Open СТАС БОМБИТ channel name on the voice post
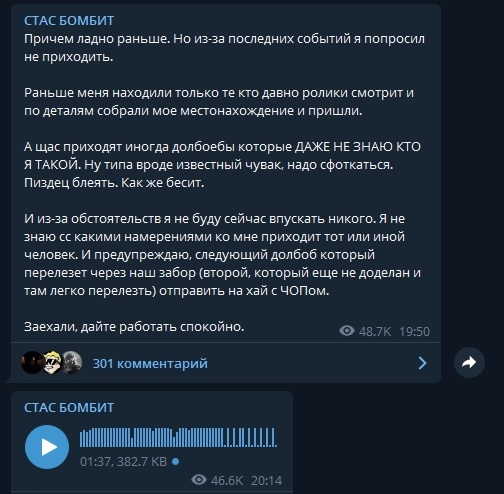Viewport: 504px width, 494px height. tap(69, 407)
